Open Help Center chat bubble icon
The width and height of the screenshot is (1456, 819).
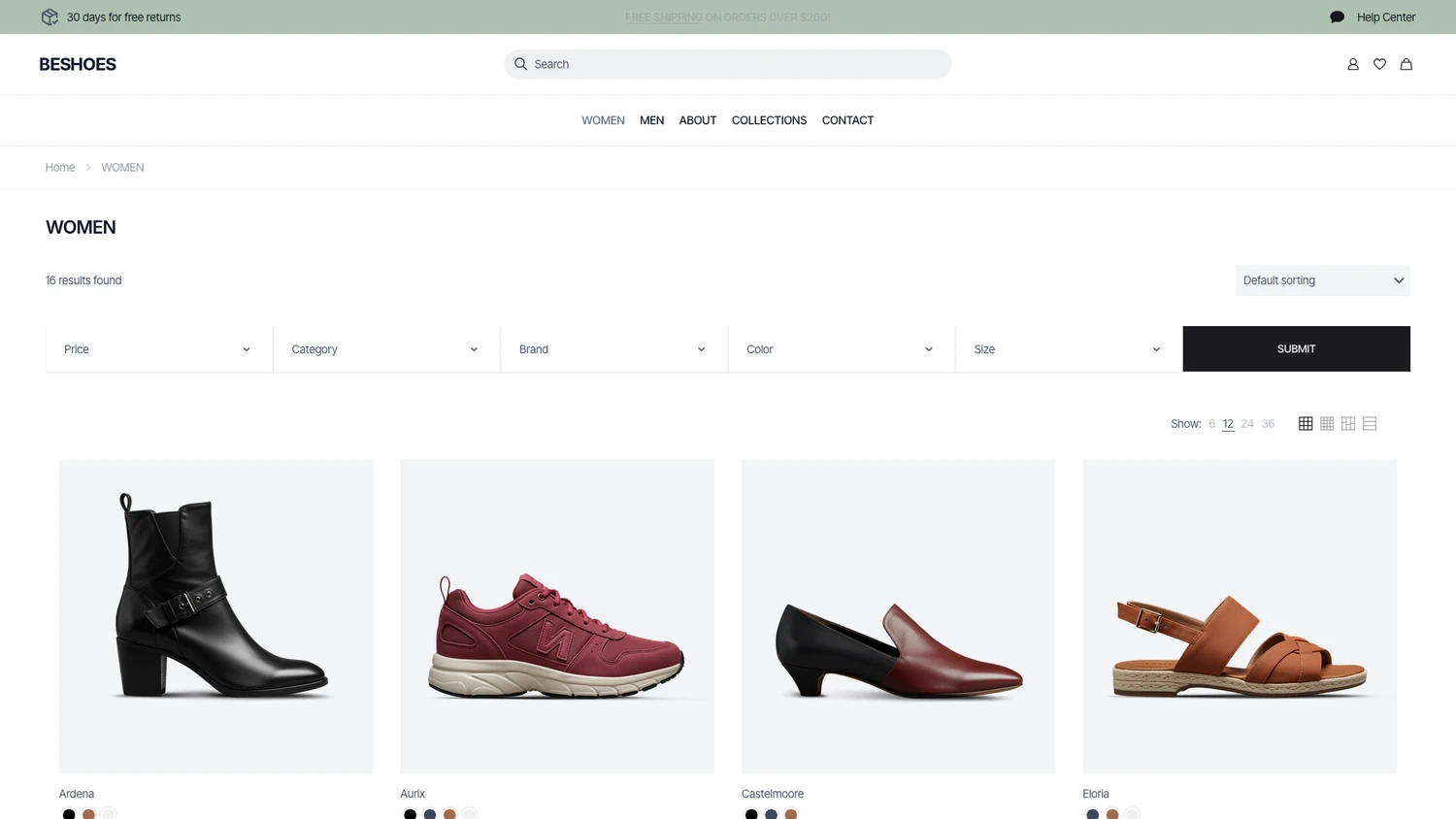(x=1337, y=16)
